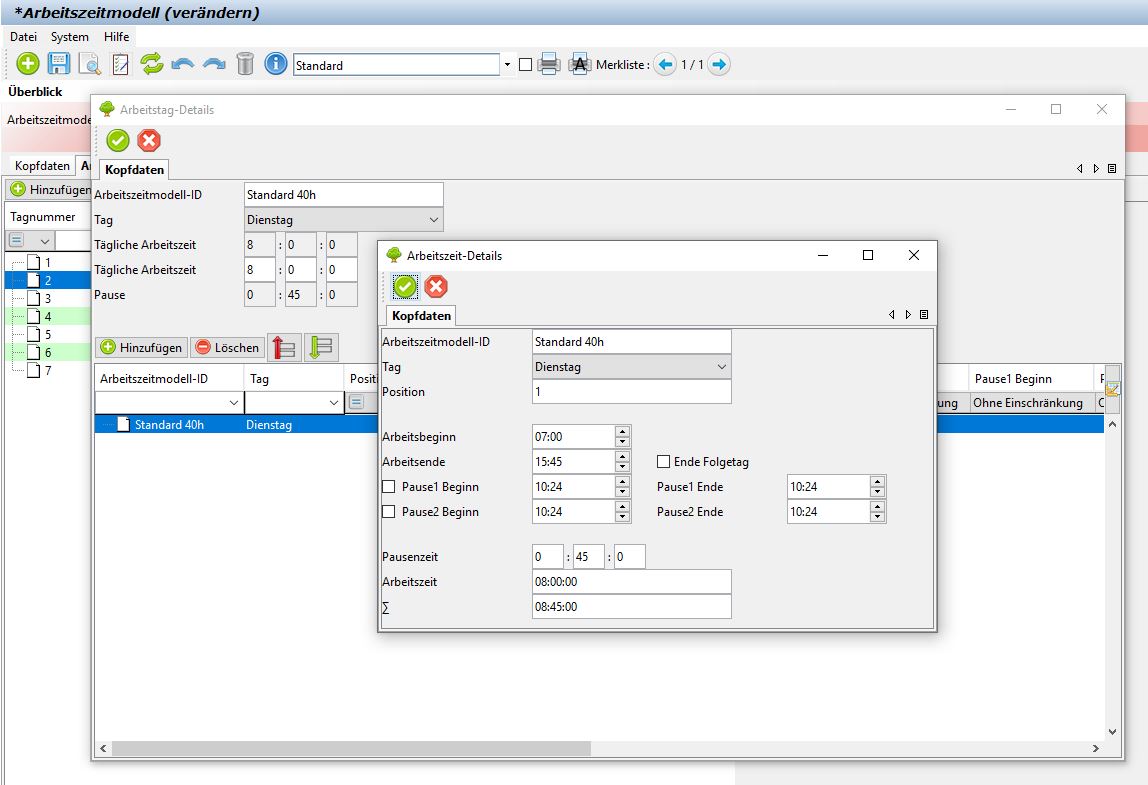Toggle the Pause1 Beginn checkbox
The image size is (1148, 785).
(x=389, y=487)
